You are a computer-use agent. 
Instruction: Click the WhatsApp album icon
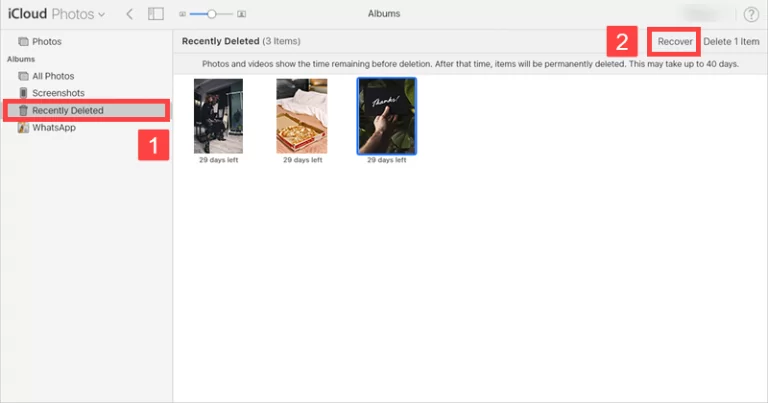(23, 127)
